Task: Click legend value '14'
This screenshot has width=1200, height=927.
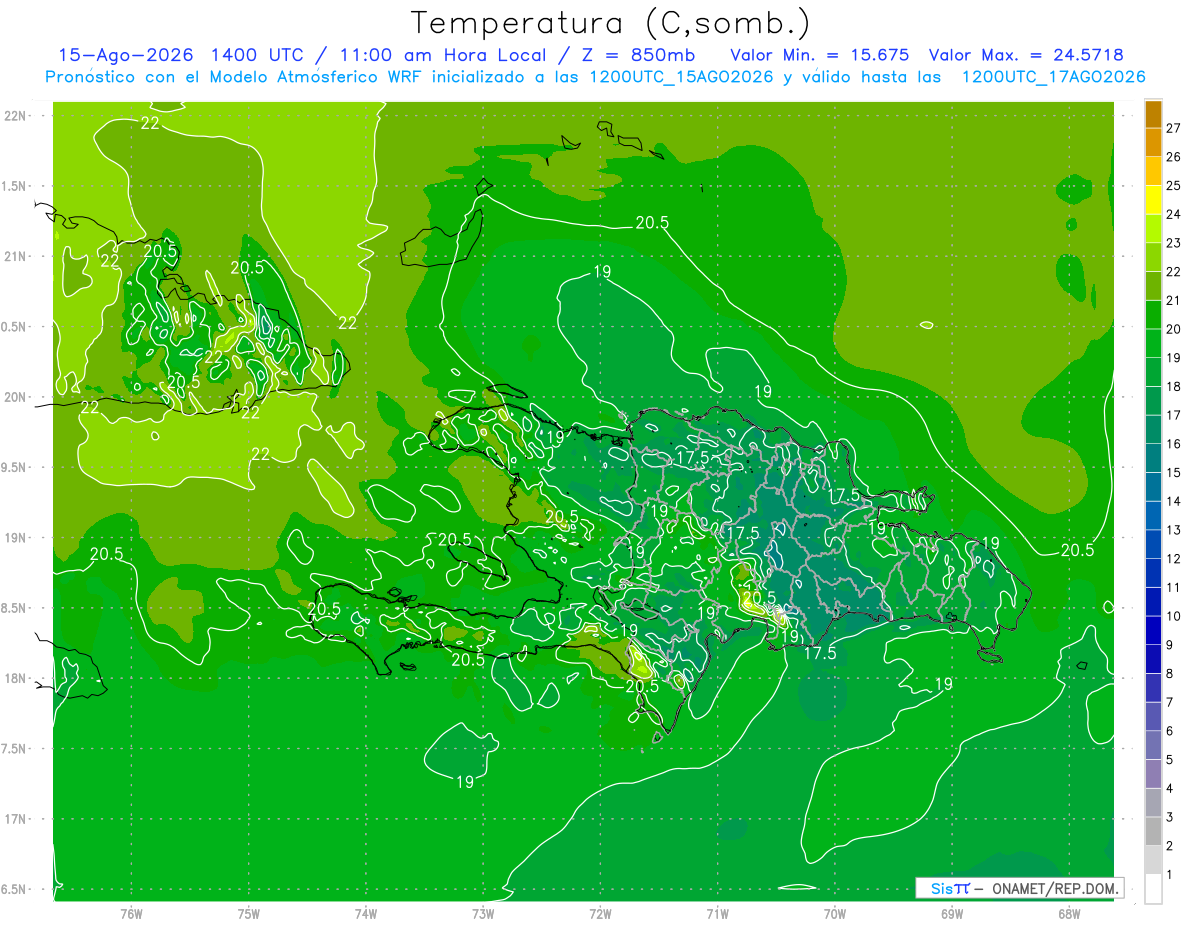Action: click(1174, 501)
